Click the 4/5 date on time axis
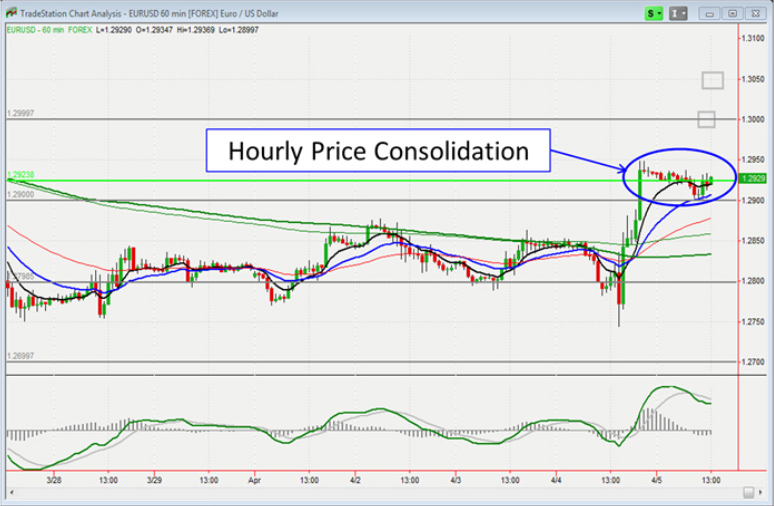This screenshot has width=774, height=506. pyautogui.click(x=657, y=480)
